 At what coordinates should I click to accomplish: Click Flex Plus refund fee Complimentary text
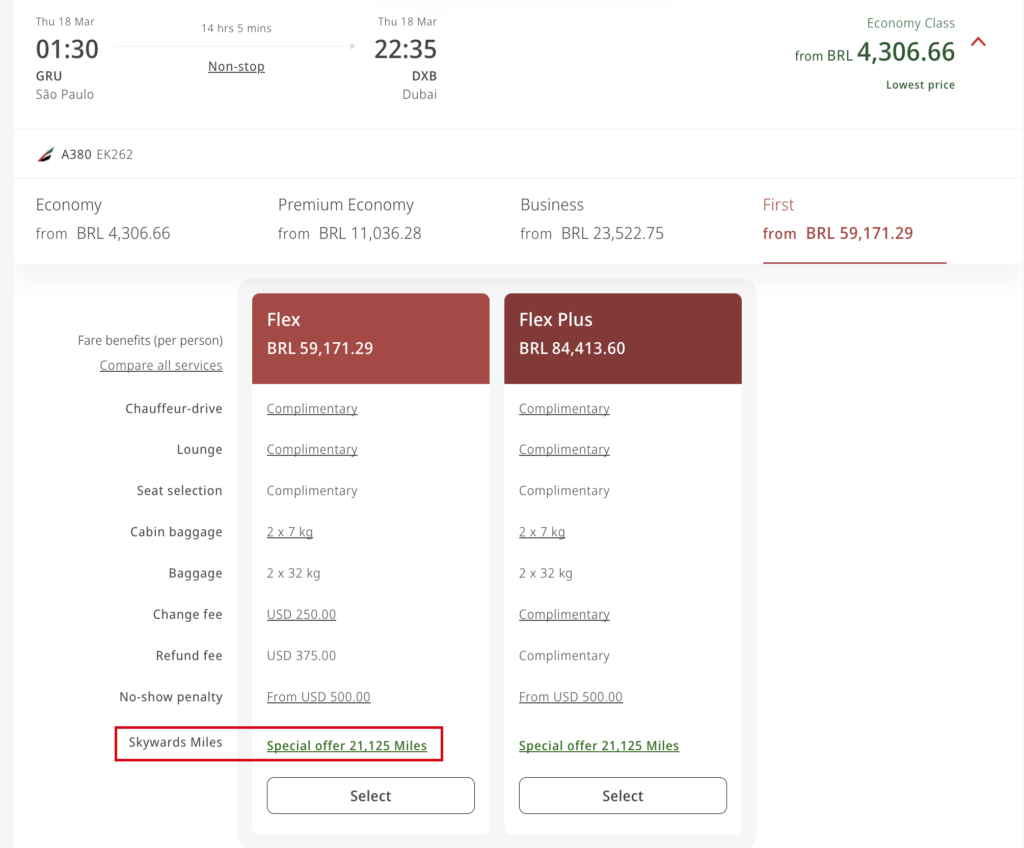coord(564,656)
